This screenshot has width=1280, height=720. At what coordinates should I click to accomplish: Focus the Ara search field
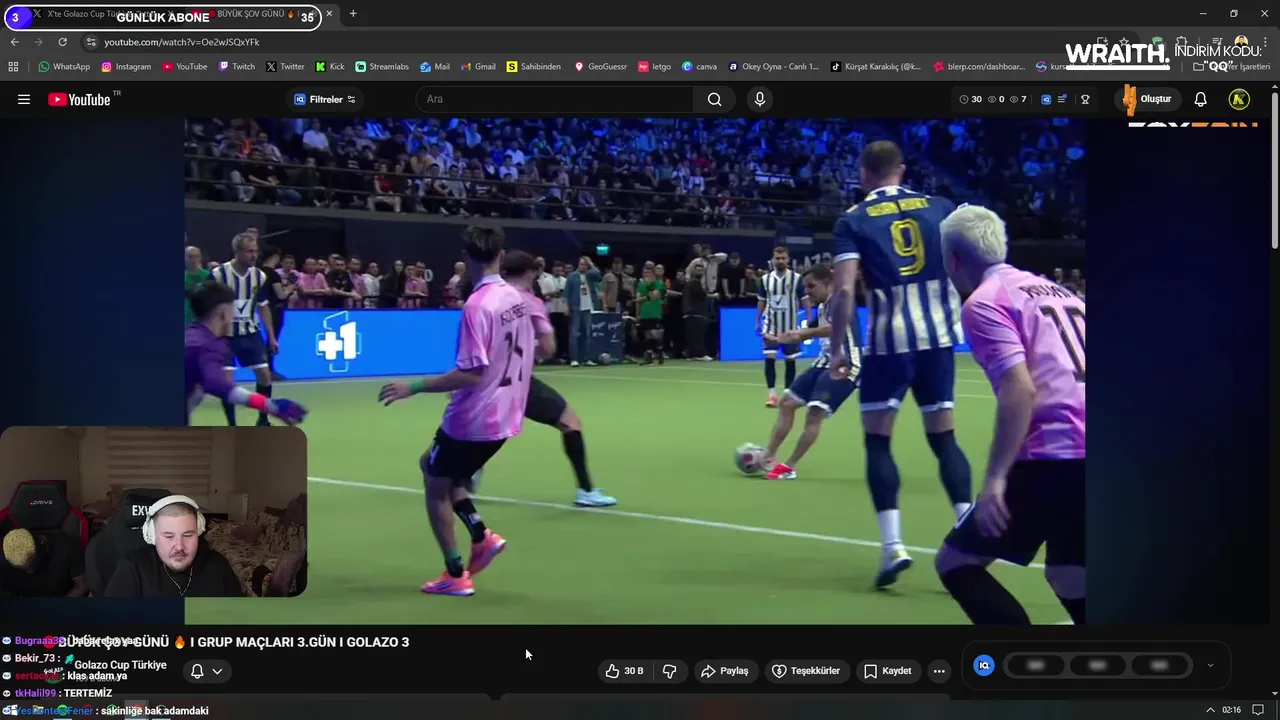555,99
